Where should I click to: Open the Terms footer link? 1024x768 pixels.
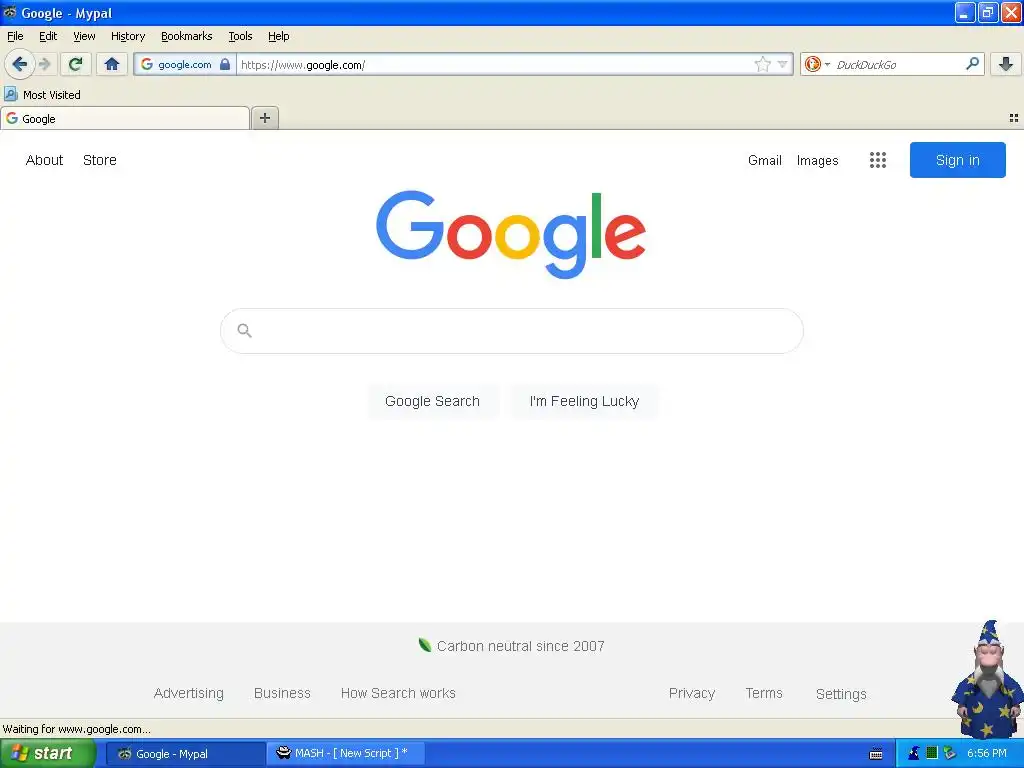(764, 693)
